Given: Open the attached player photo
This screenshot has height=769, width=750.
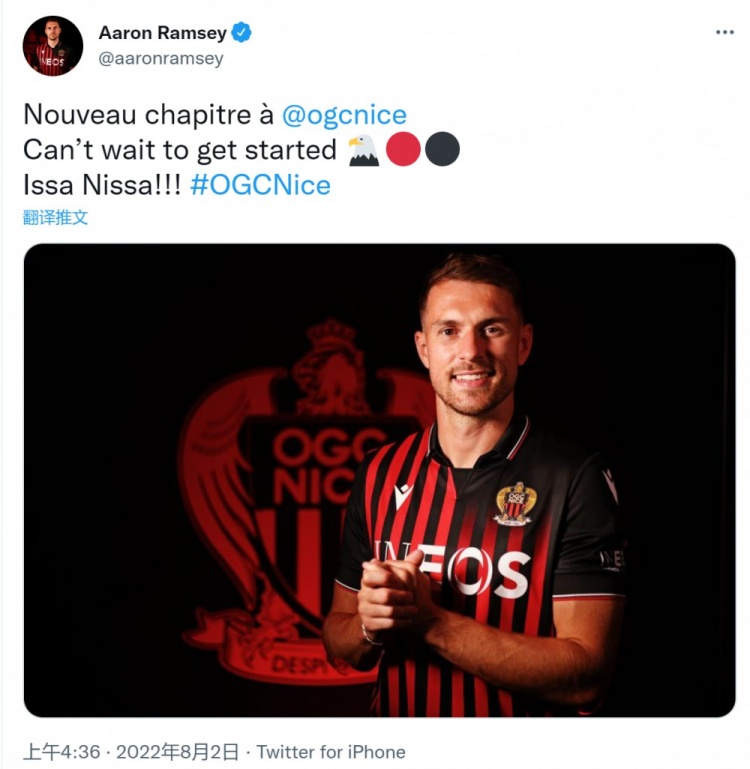Looking at the screenshot, I should (379, 480).
